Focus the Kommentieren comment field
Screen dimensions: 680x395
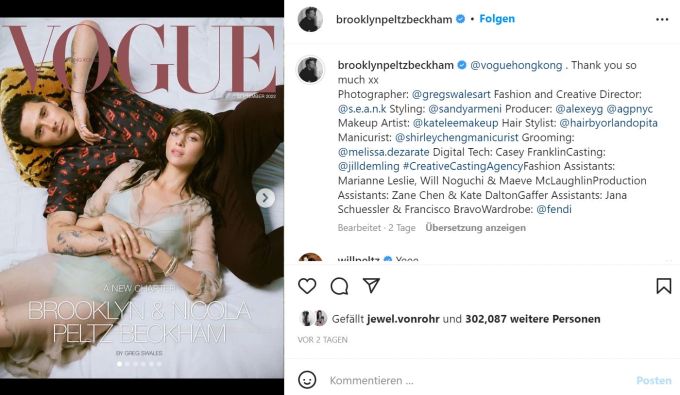point(477,380)
